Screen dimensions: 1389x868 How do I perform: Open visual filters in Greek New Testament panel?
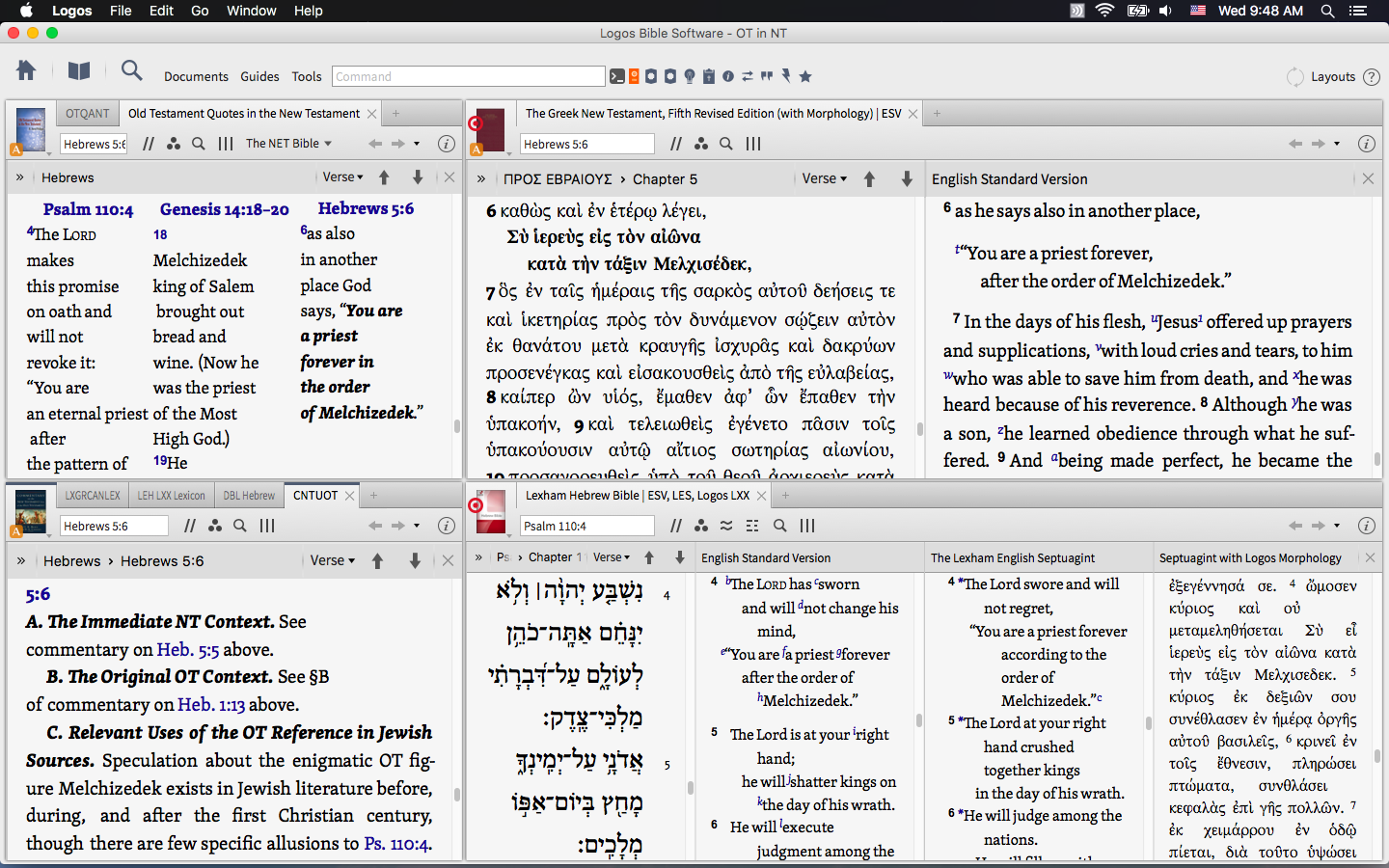click(701, 144)
